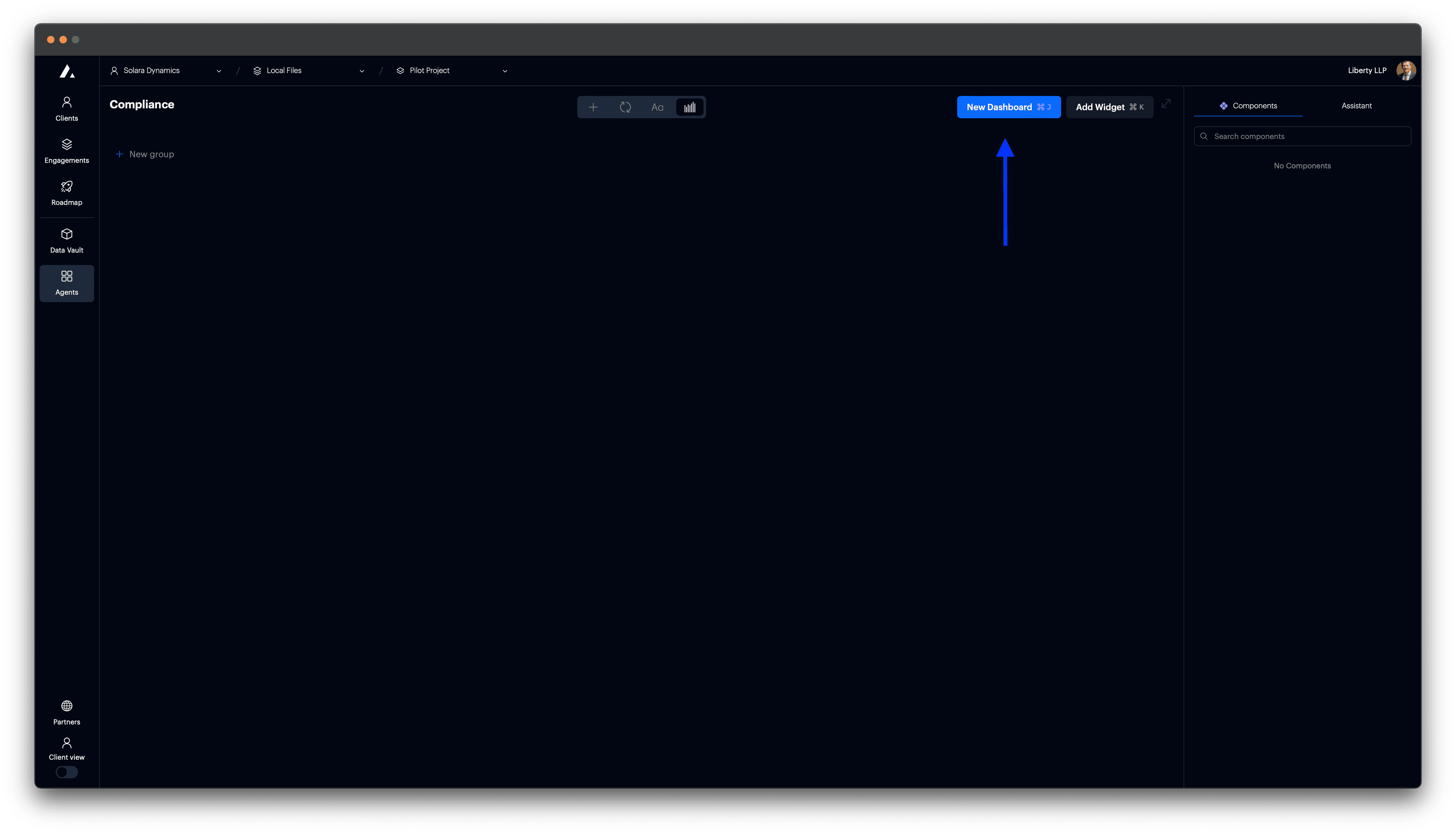The height and width of the screenshot is (834, 1456).
Task: Click the refresh icon in the toolbar
Action: point(626,107)
